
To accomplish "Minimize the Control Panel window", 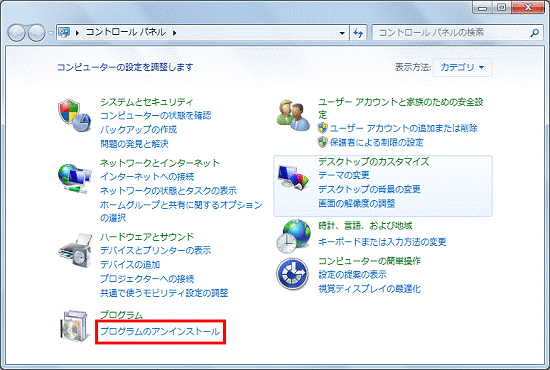I will pos(482,7).
